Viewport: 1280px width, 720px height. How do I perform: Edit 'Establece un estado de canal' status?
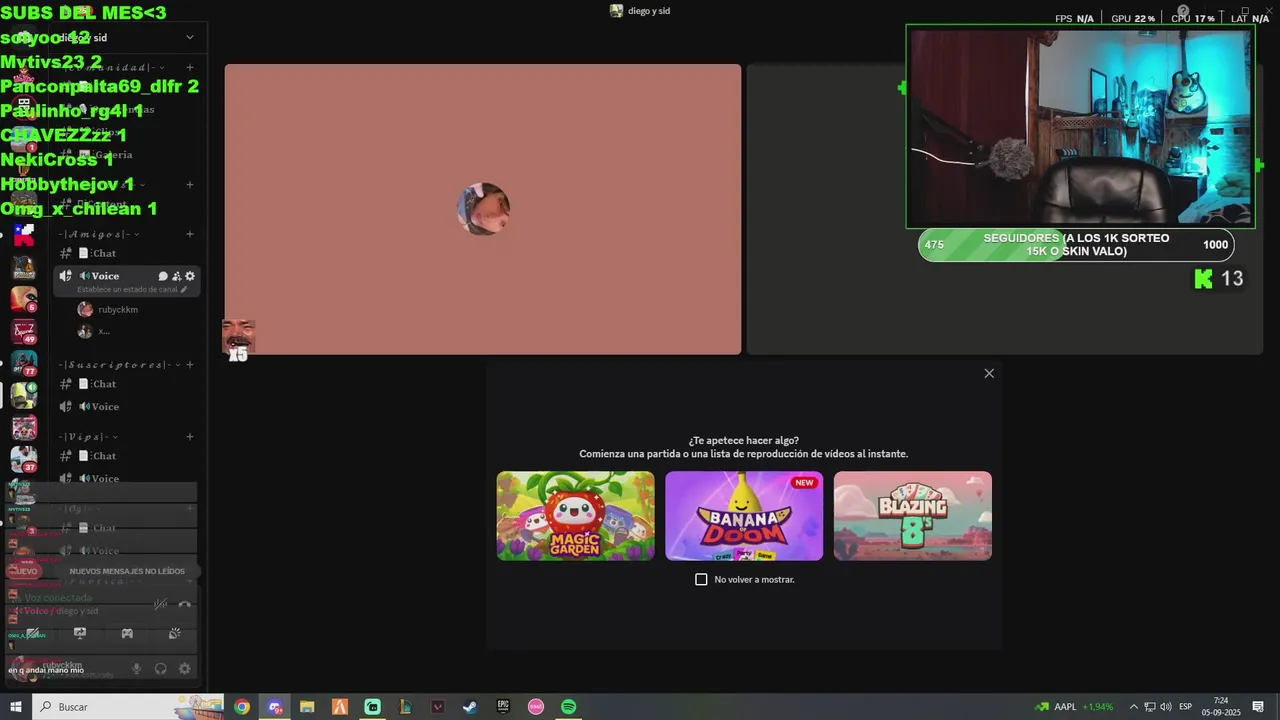[132, 289]
